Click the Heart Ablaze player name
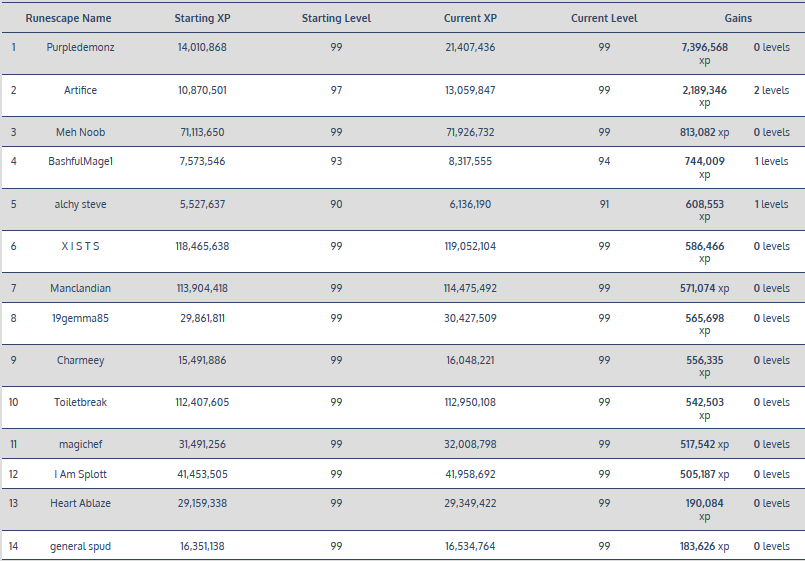 pos(80,503)
